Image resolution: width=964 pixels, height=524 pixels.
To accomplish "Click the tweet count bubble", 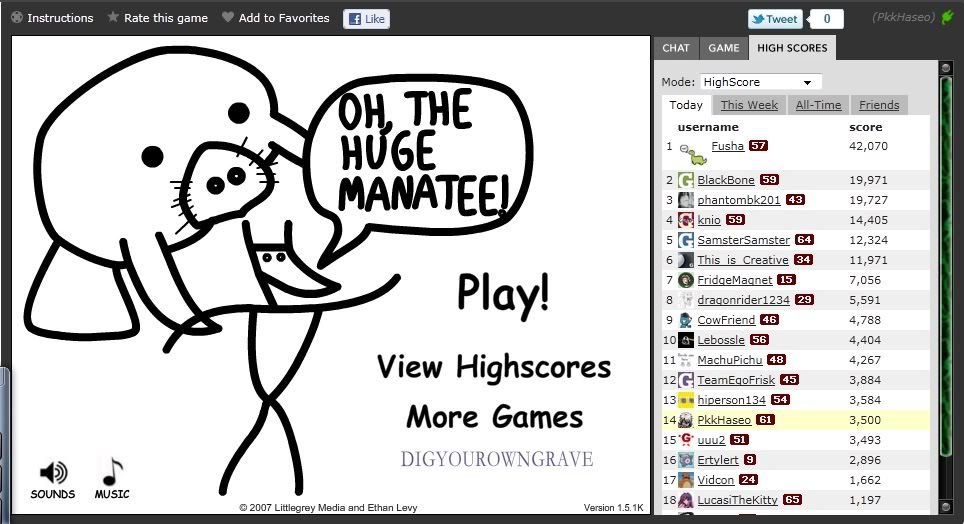I will tap(827, 19).
